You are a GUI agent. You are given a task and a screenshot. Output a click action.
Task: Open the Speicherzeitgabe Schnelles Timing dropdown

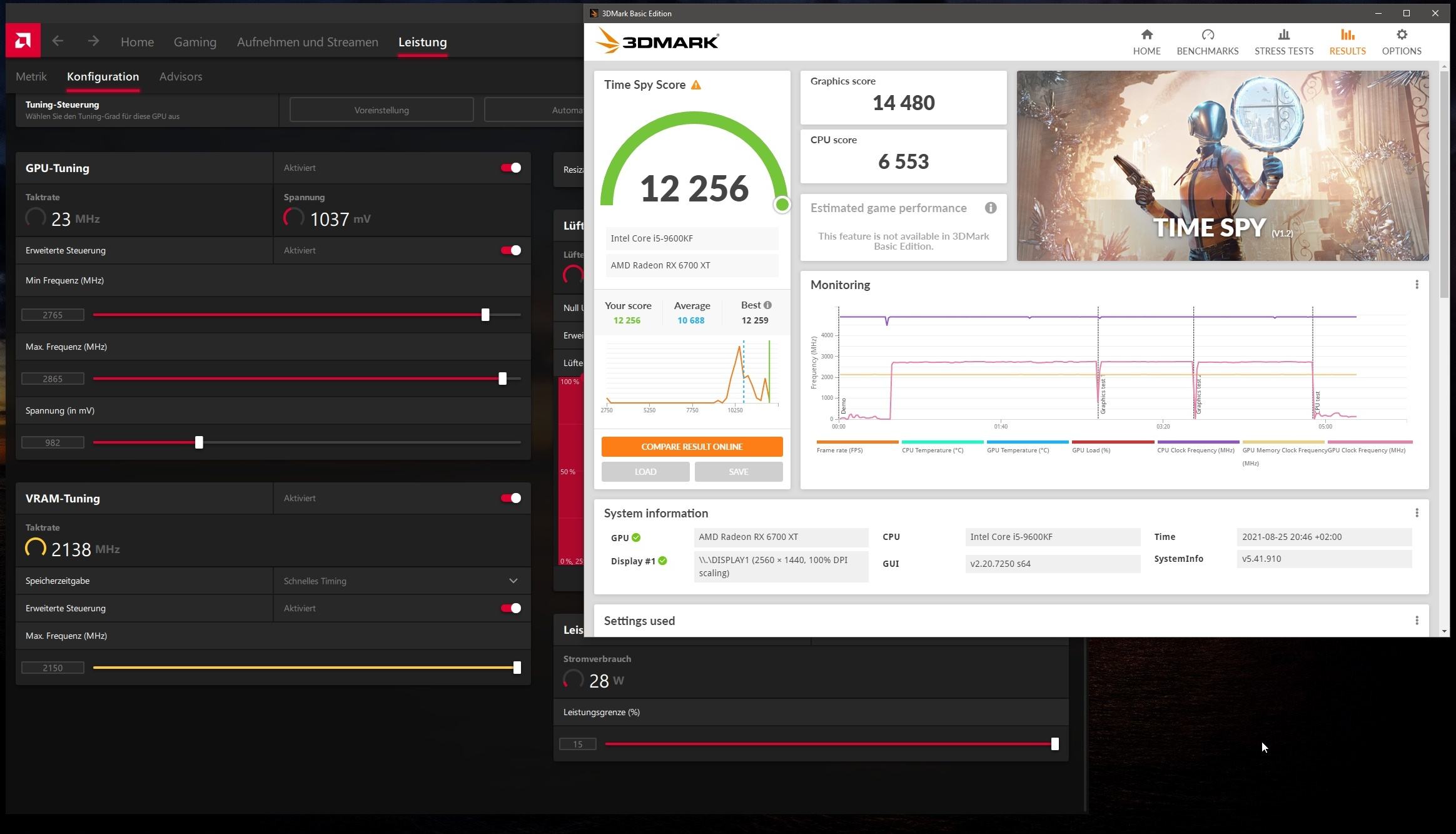point(402,581)
